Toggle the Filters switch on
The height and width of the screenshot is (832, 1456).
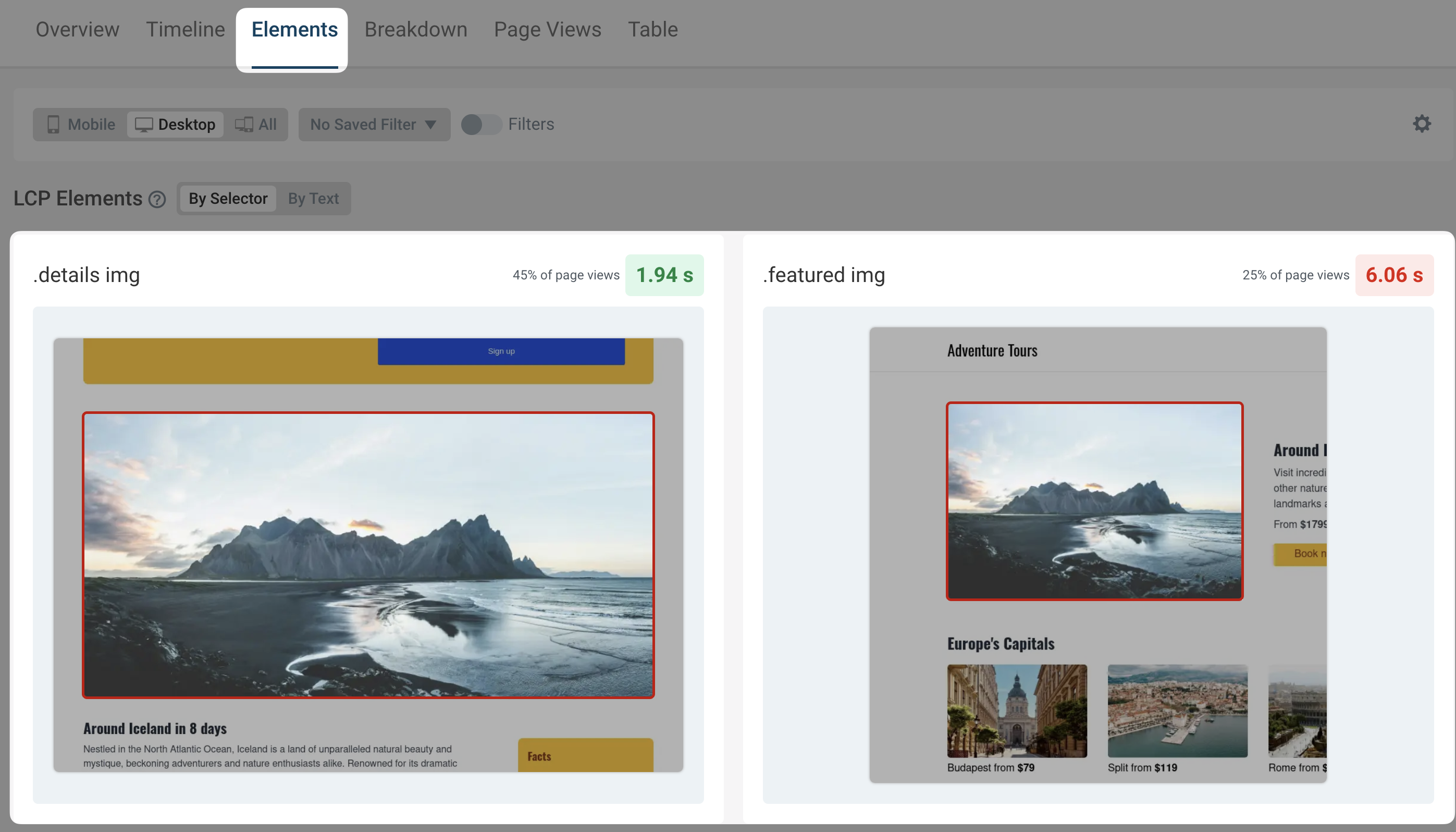click(x=481, y=125)
